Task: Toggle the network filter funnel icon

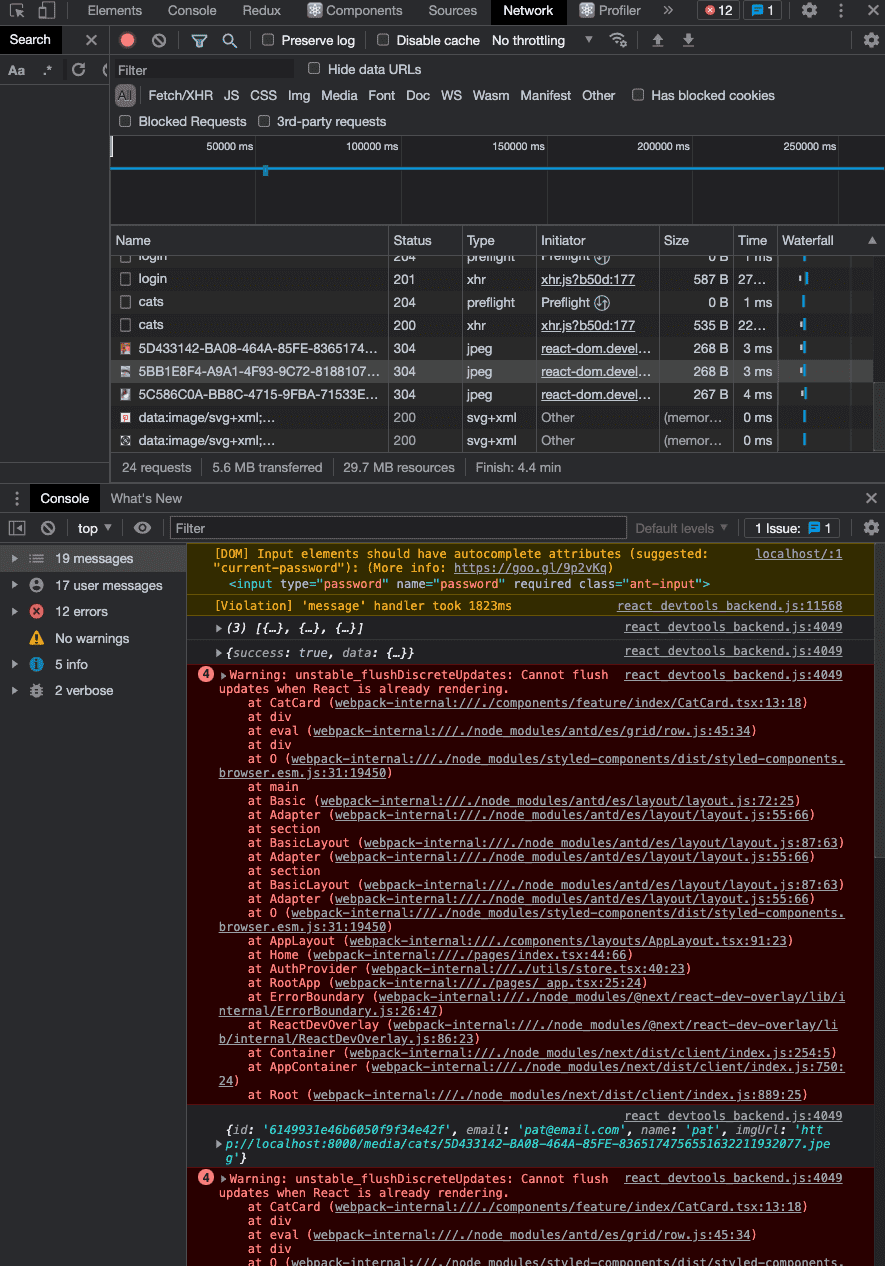Action: [199, 41]
